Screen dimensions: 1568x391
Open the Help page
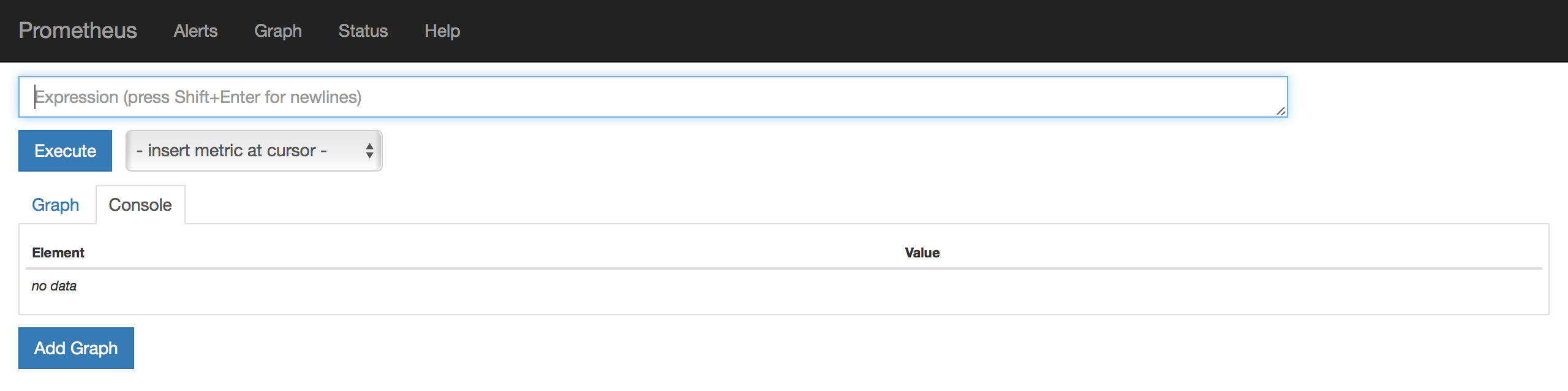(x=442, y=31)
